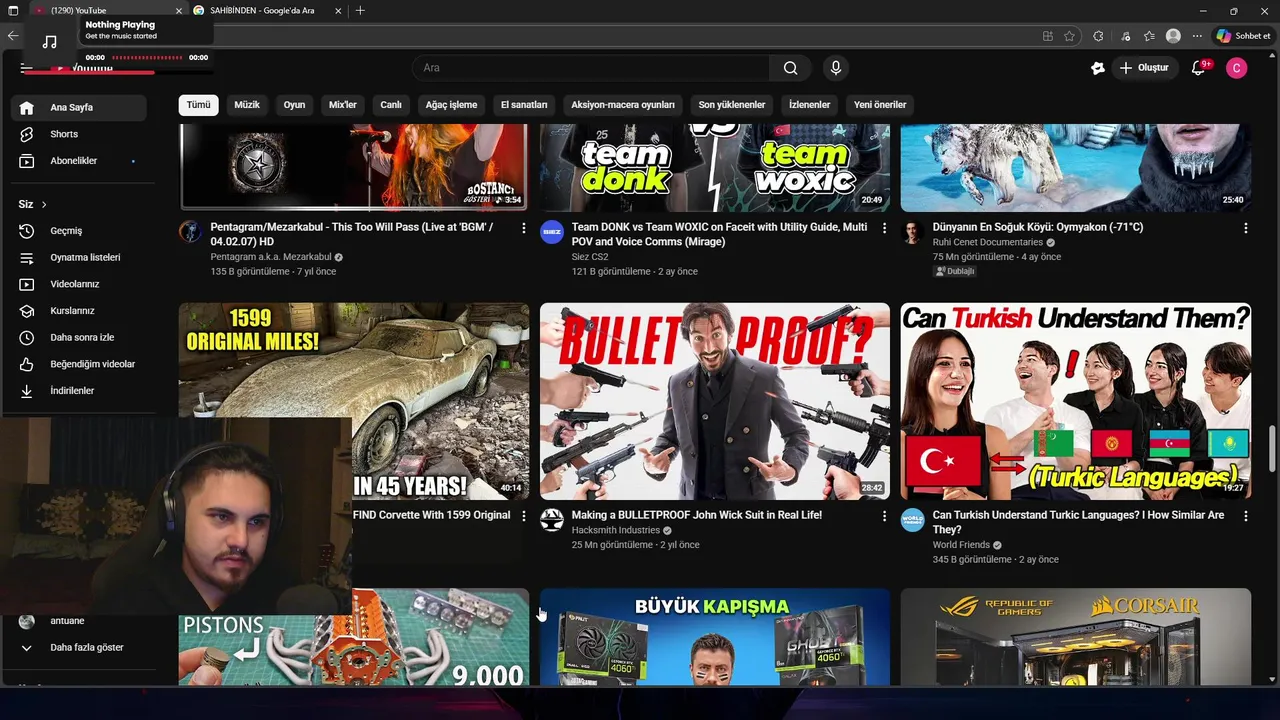Screen dimensions: 1280x720
Task: Open the YouTube hamburger guide menu
Action: coord(26,67)
